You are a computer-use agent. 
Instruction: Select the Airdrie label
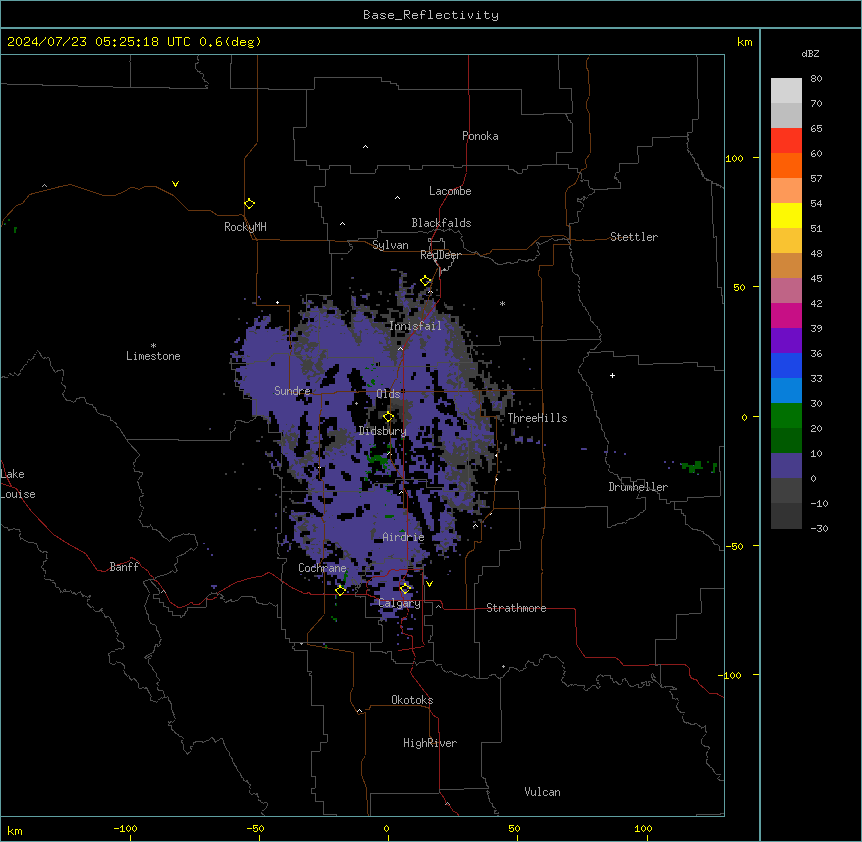click(x=403, y=537)
